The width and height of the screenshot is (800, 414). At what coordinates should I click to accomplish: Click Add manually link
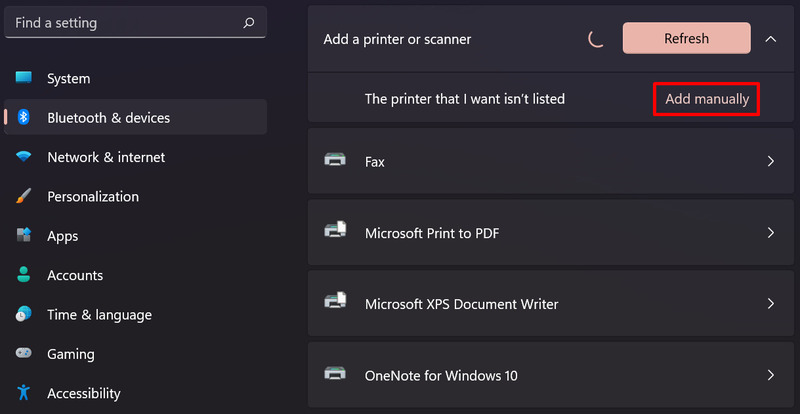[x=707, y=99]
